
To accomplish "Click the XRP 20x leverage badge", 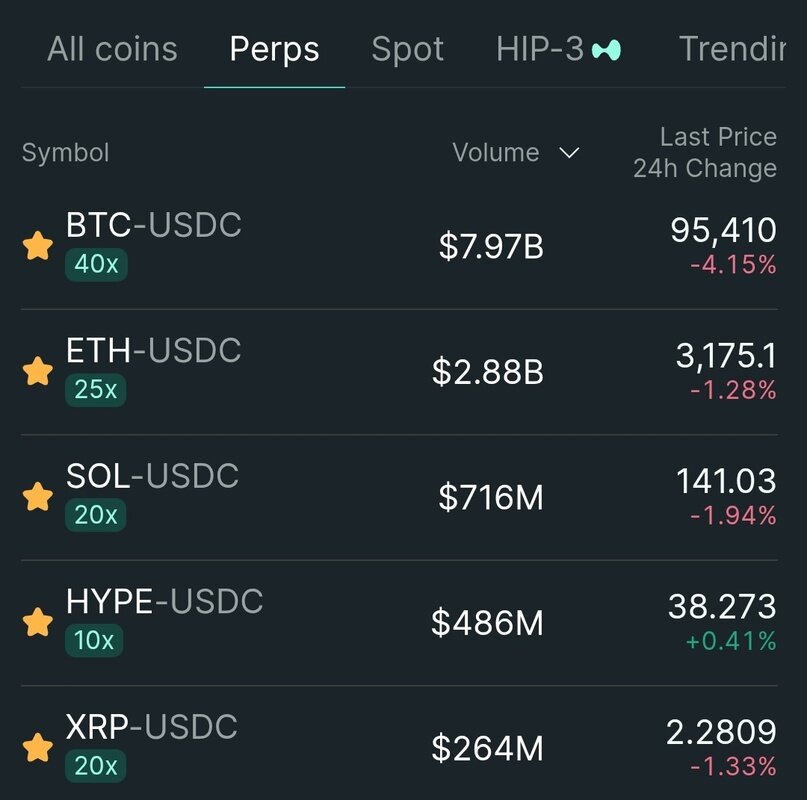I will (96, 766).
